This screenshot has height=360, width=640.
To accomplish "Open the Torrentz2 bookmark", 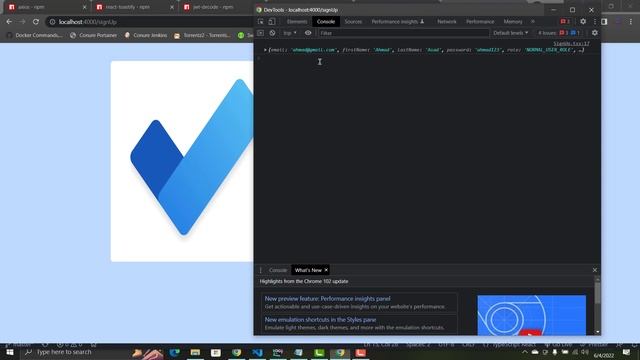I will point(202,36).
